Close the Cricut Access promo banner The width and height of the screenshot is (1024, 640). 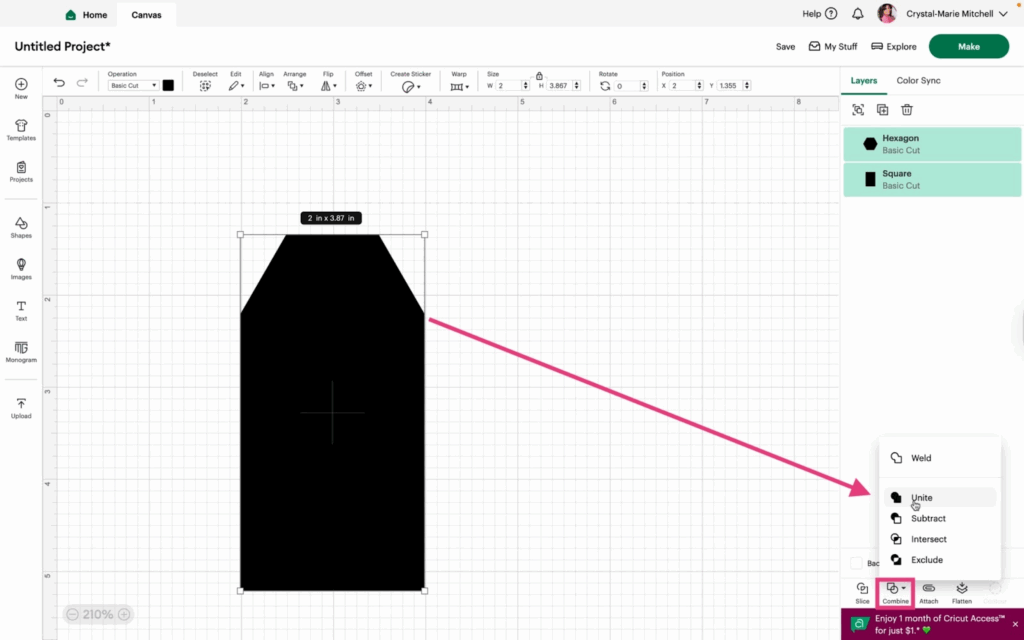tap(1015, 624)
